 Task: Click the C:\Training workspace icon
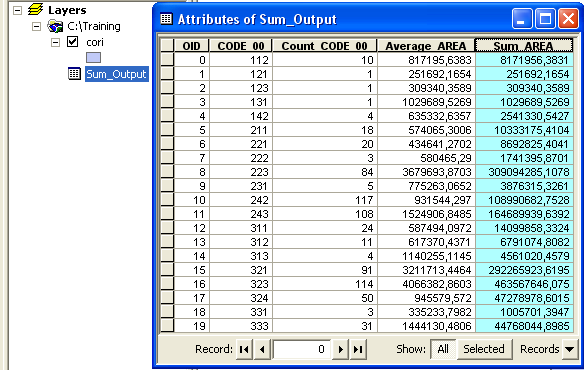55,26
